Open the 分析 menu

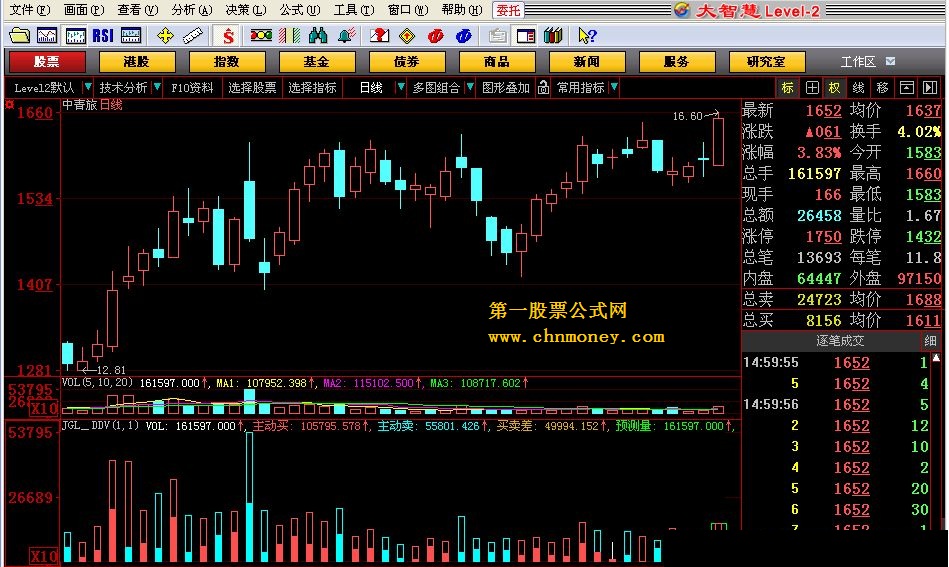[192, 10]
